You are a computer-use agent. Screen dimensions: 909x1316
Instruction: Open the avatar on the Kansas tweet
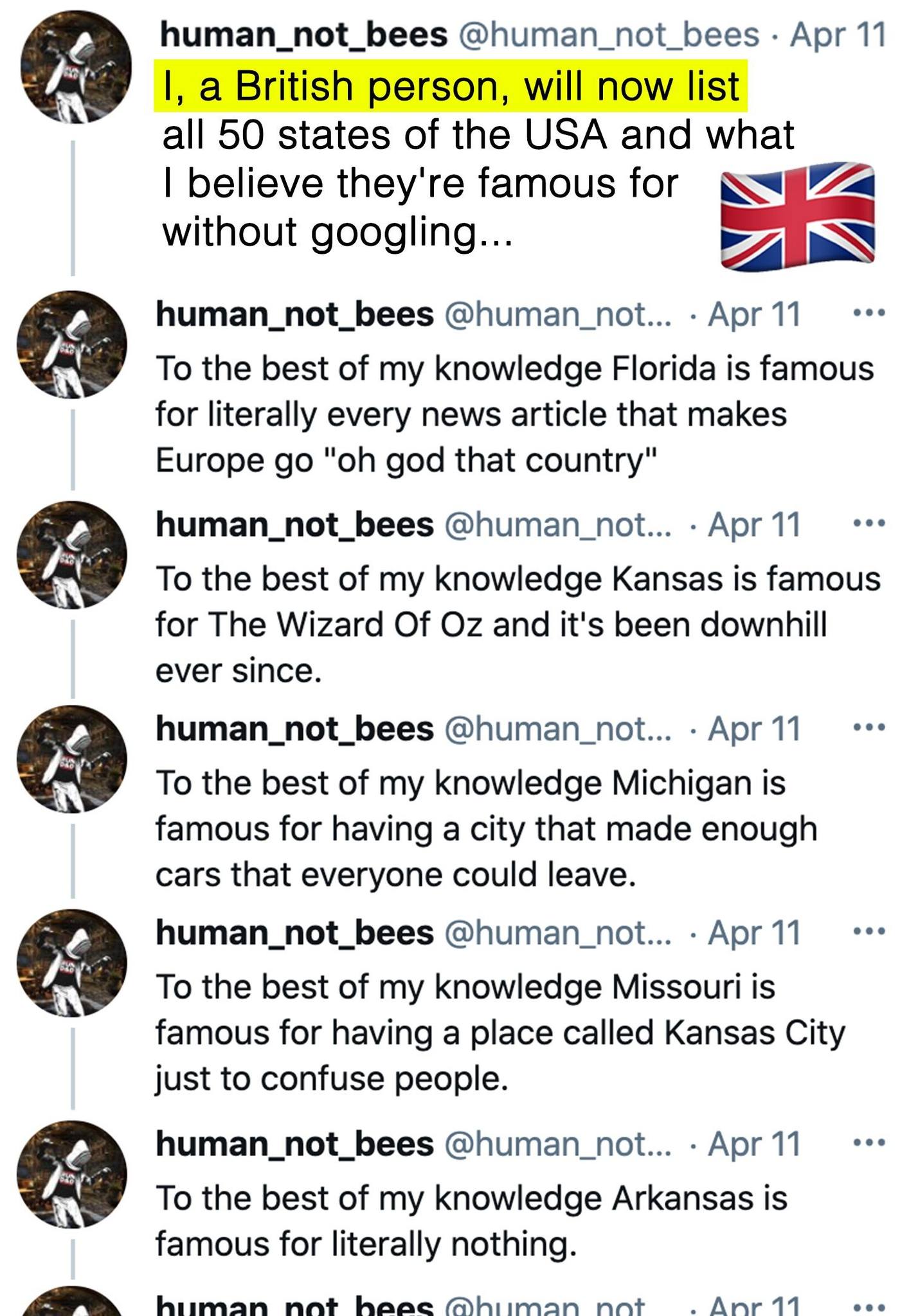click(x=72, y=556)
